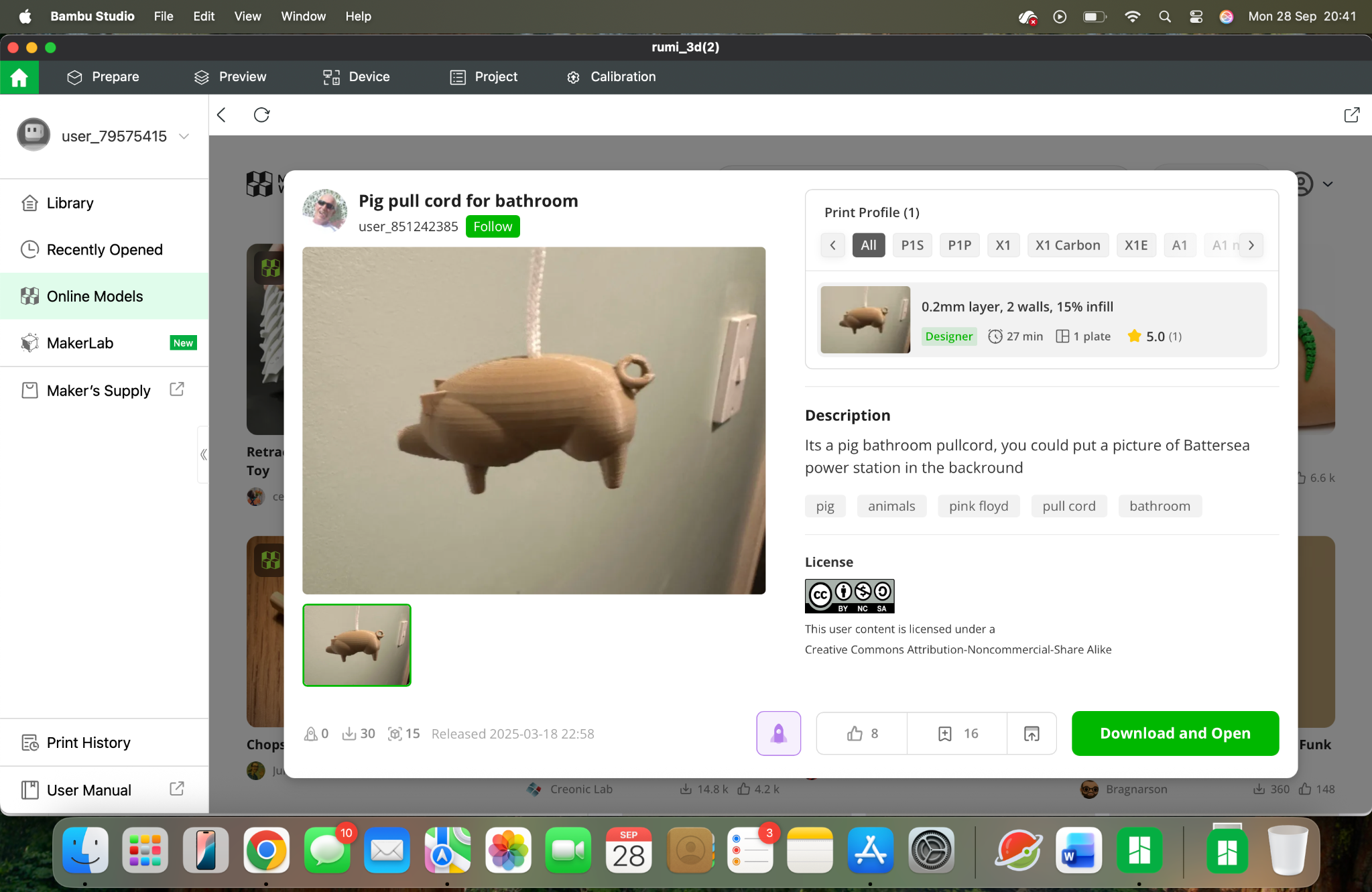Screen dimensions: 1372x892
Task: Click the purple rocket boost icon
Action: point(778,733)
